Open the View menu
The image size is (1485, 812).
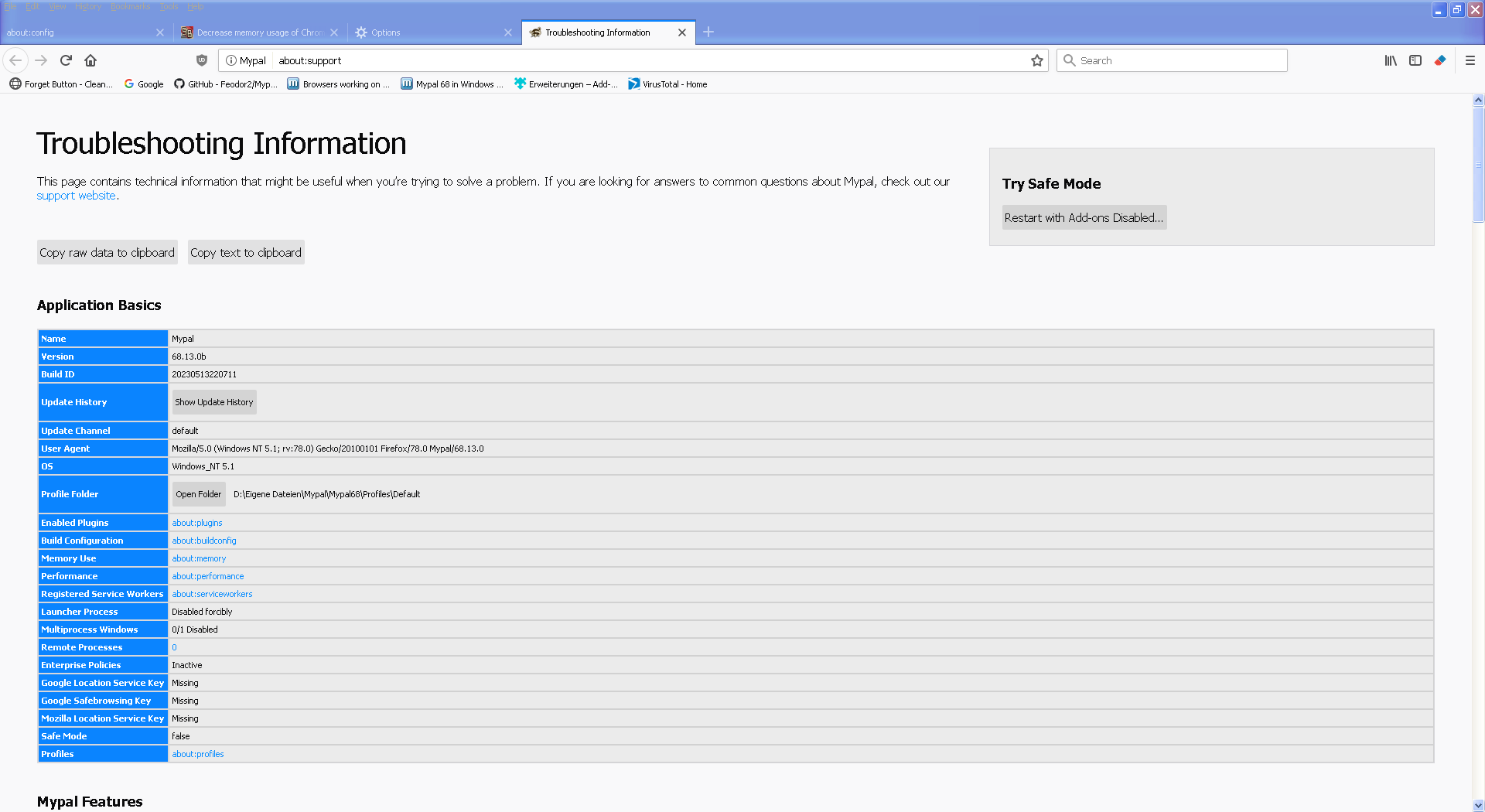[x=58, y=6]
